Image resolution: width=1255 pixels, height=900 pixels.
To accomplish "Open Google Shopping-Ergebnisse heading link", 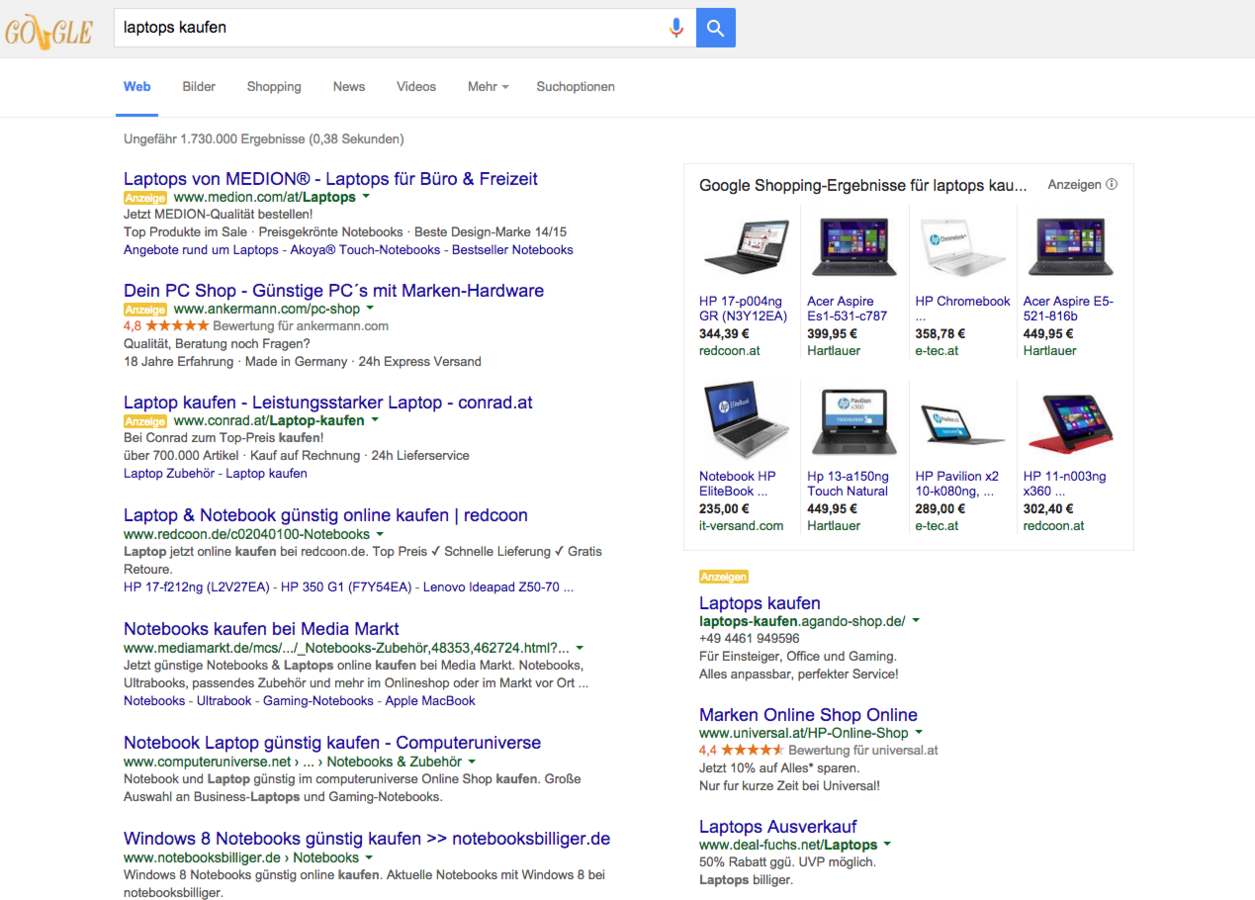I will (x=863, y=186).
